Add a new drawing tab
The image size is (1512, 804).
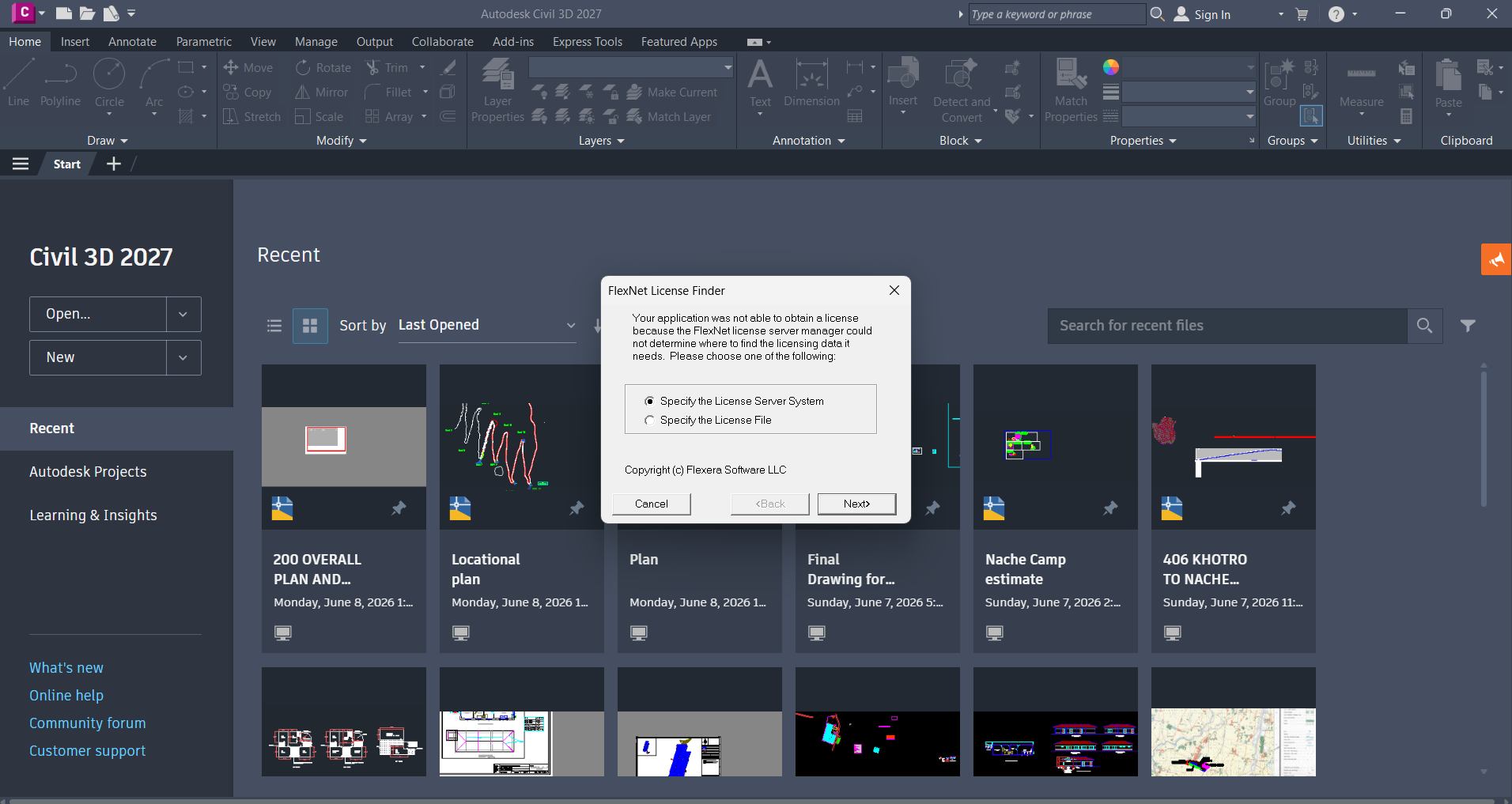tap(114, 164)
